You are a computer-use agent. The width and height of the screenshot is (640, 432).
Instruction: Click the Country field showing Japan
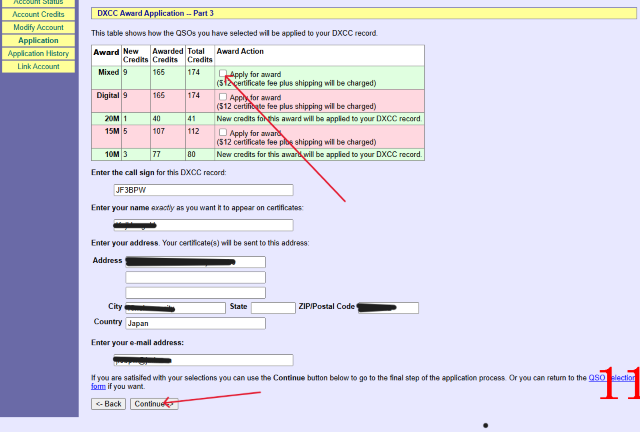195,324
